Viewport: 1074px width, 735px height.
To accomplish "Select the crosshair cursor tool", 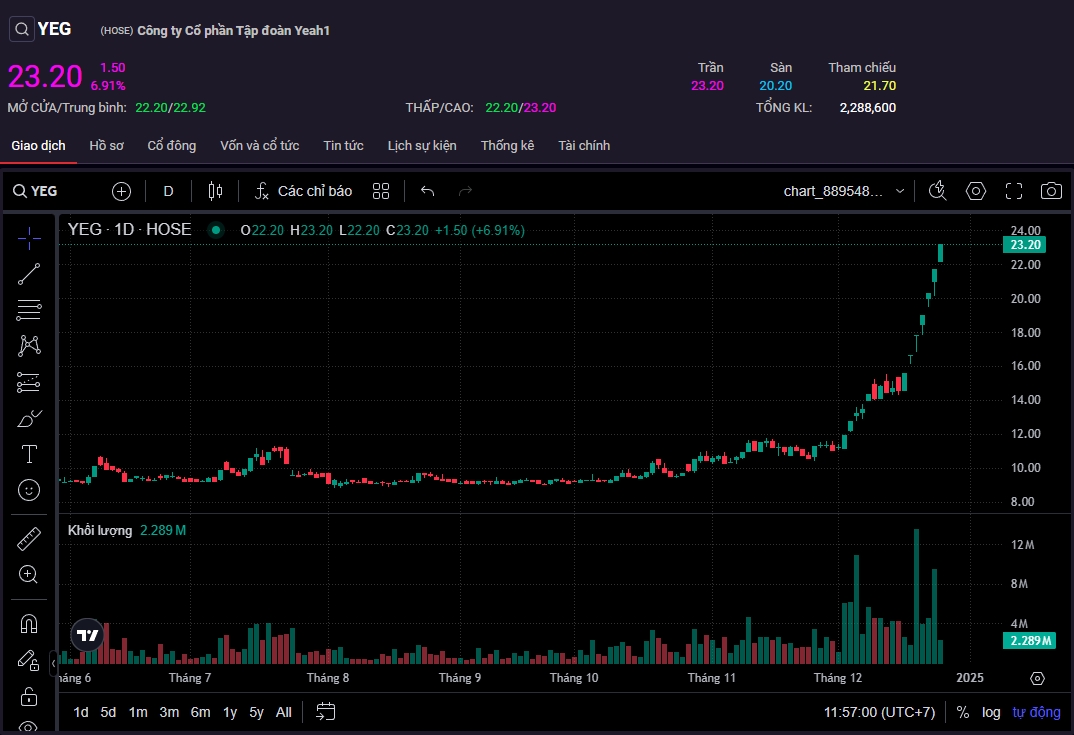I will click(x=29, y=238).
